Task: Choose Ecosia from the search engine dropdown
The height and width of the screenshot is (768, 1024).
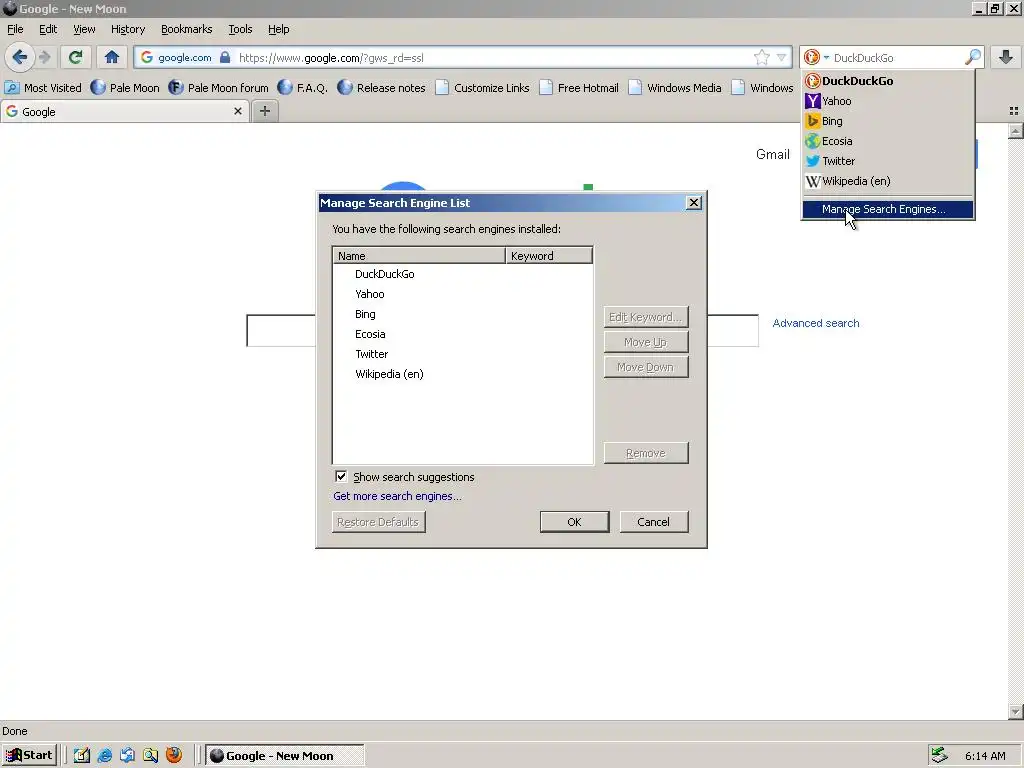Action: coord(888,141)
